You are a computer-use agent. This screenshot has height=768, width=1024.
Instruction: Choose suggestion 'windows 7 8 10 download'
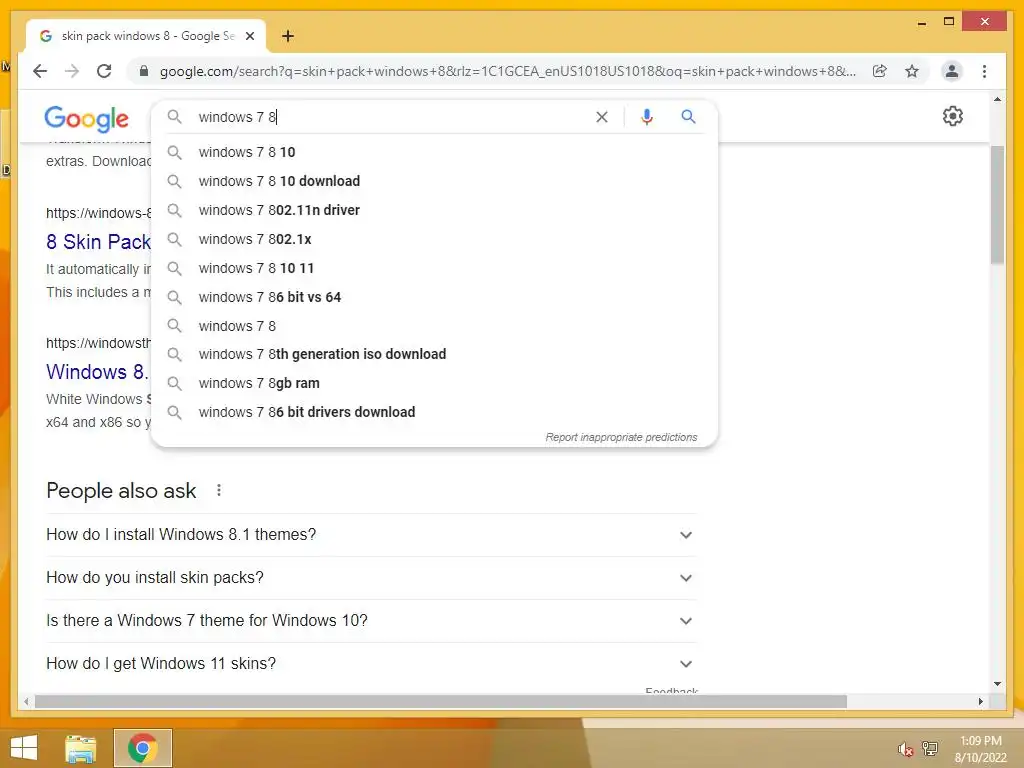[x=434, y=181]
